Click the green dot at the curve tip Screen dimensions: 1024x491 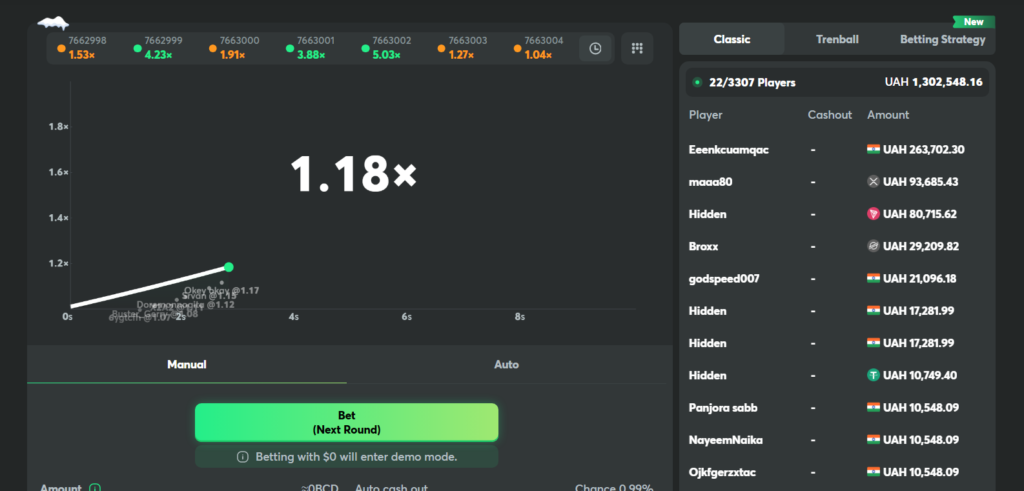point(229,267)
